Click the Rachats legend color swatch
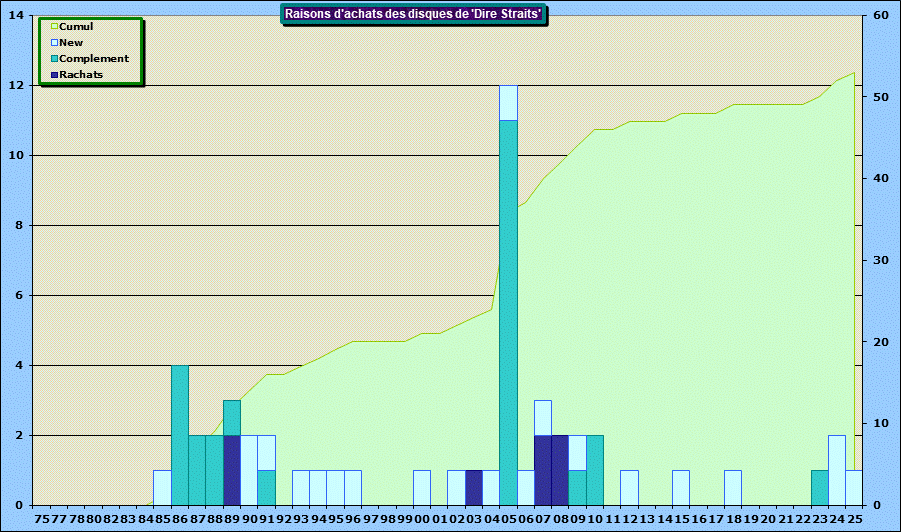 click(55, 75)
